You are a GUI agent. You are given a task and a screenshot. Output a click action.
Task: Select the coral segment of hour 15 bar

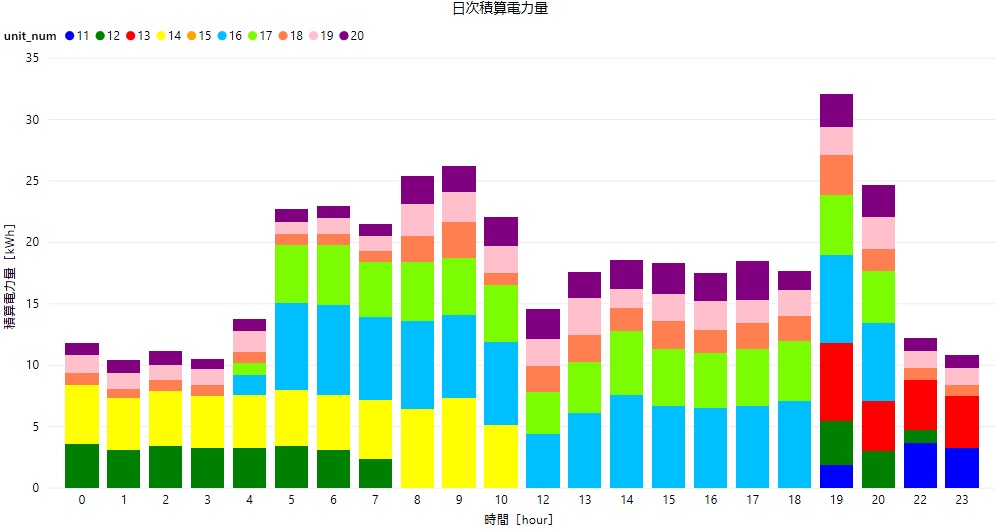click(x=669, y=335)
